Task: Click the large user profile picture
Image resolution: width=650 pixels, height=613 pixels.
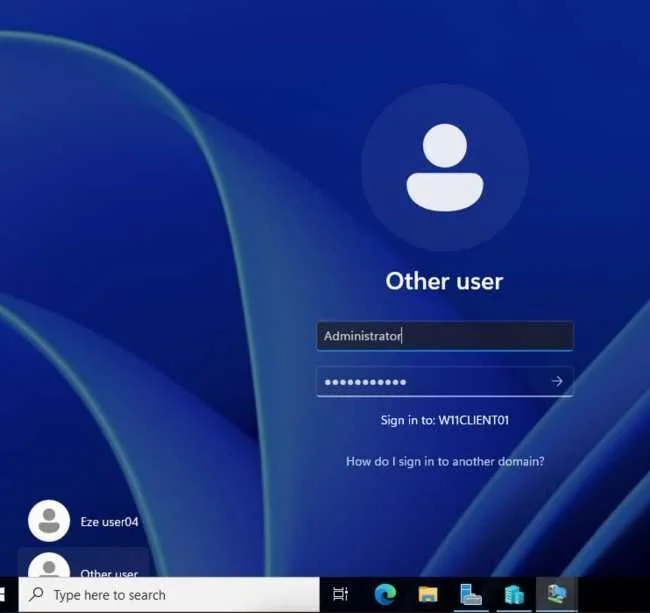Action: tap(444, 167)
